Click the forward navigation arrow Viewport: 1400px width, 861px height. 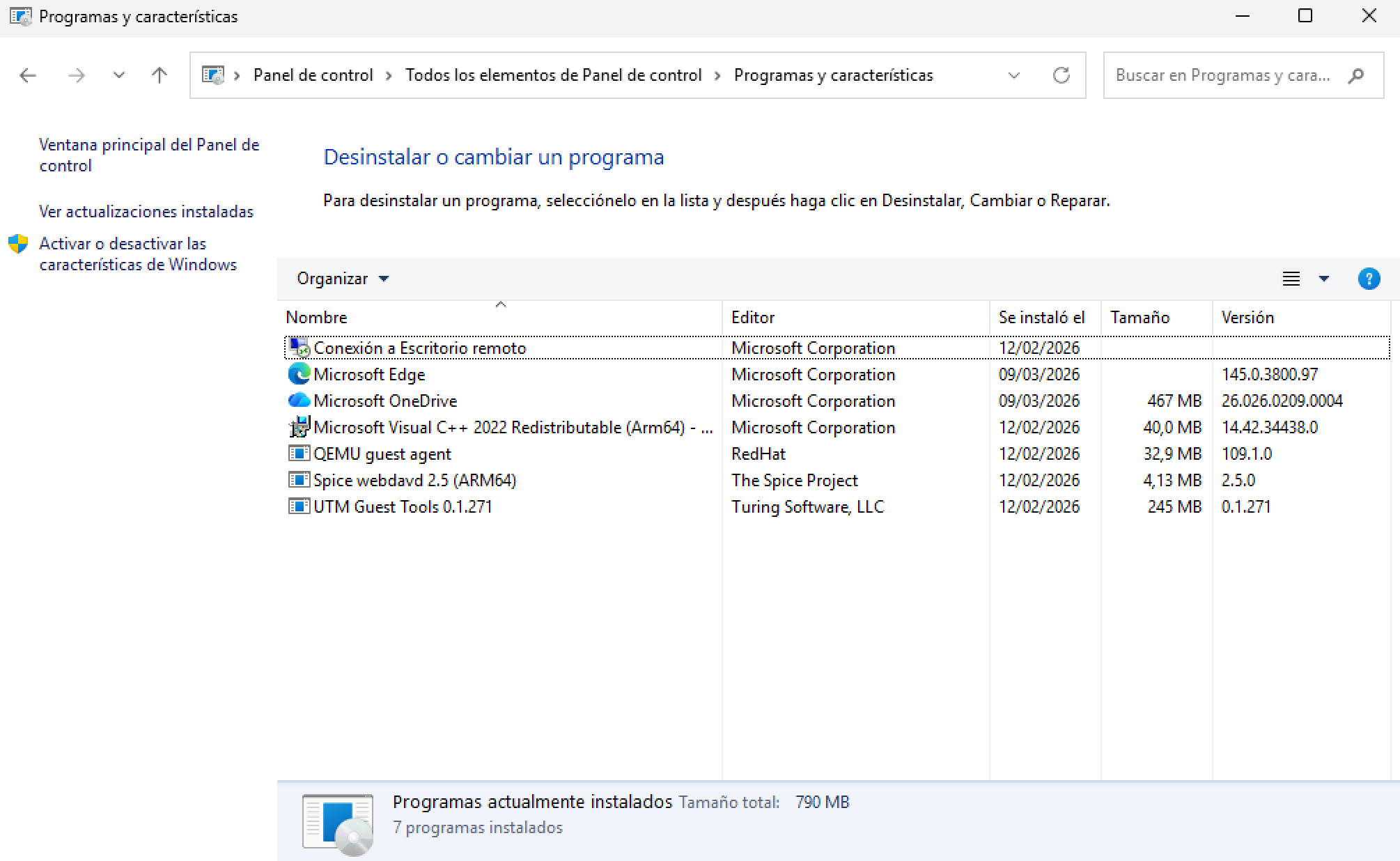coord(76,75)
